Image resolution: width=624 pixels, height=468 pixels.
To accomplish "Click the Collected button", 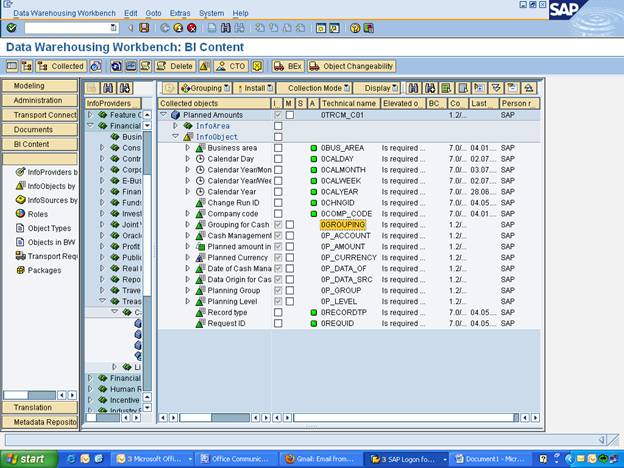I will click(61, 66).
